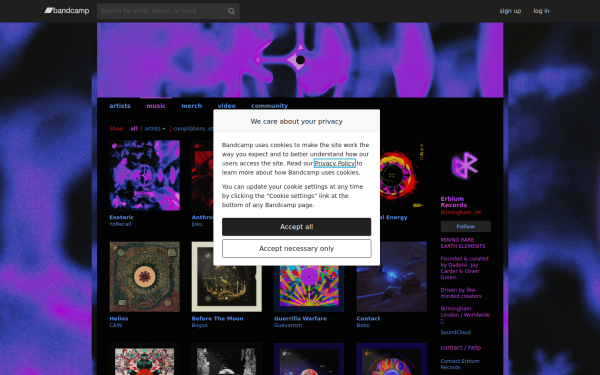Click the Erbium Records label name
Image resolution: width=600 pixels, height=375 pixels.
pyautogui.click(x=454, y=202)
